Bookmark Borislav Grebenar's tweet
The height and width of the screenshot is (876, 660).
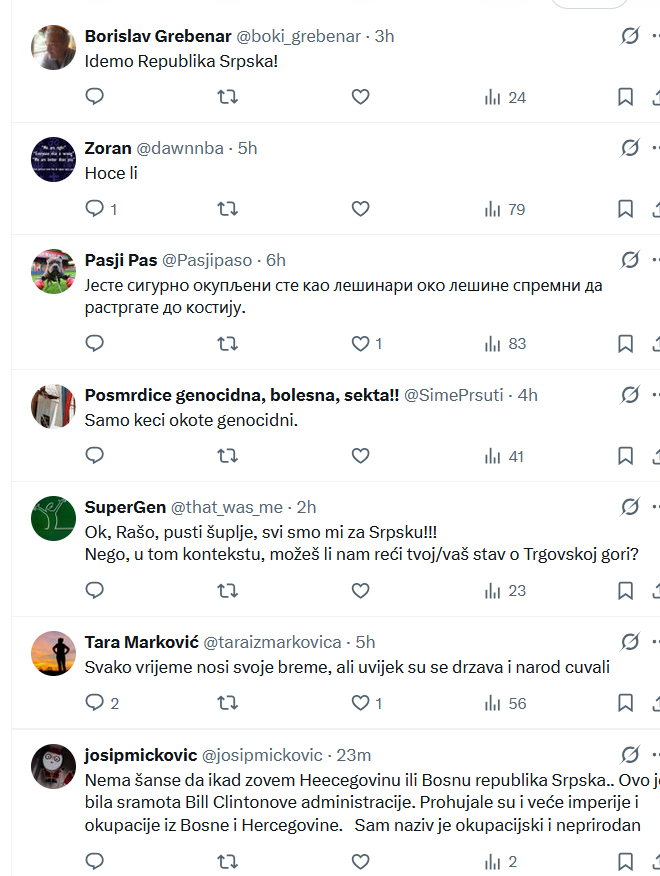coord(625,97)
